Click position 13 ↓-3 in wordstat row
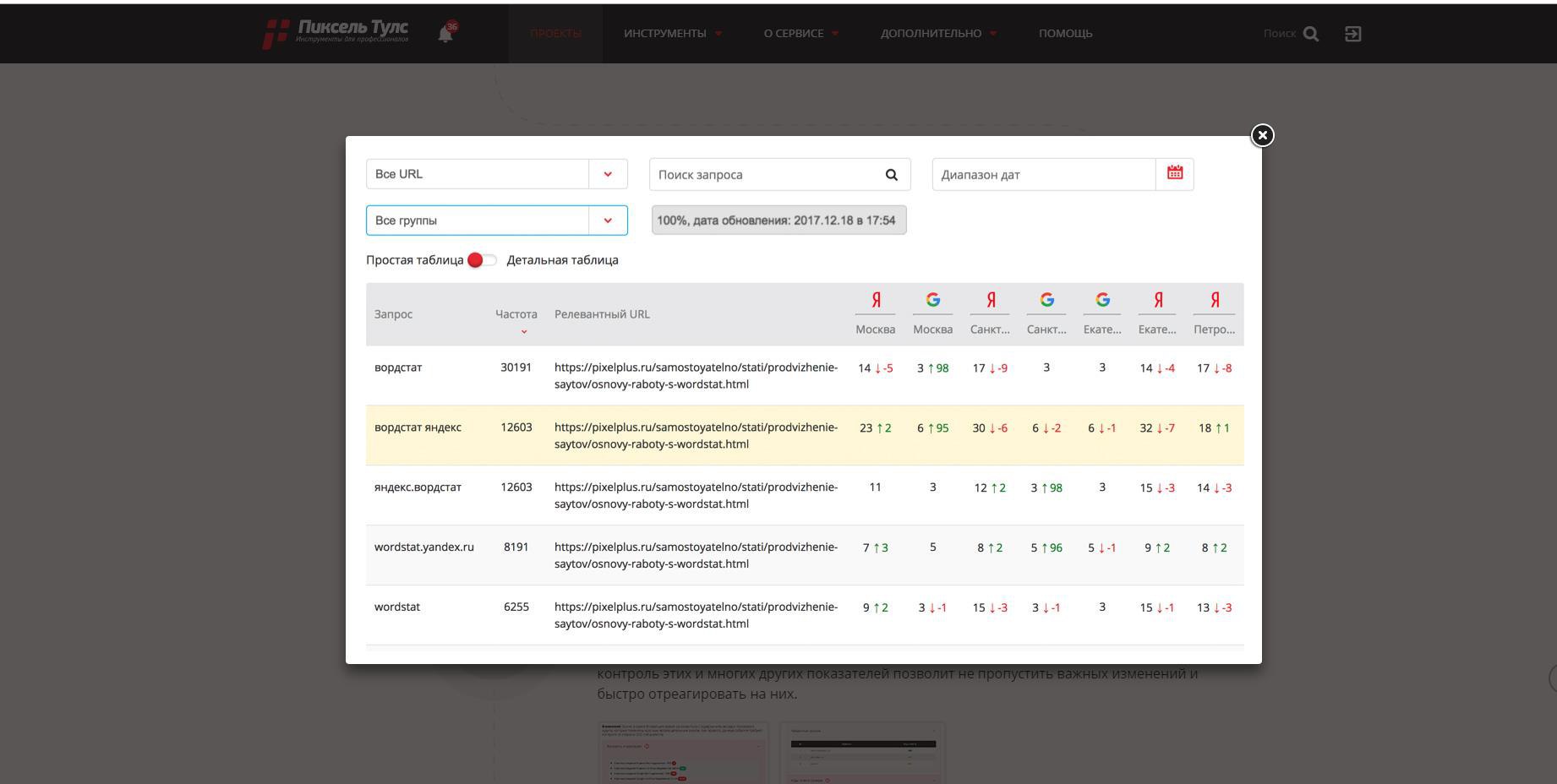The height and width of the screenshot is (784, 1557). [x=1214, y=608]
